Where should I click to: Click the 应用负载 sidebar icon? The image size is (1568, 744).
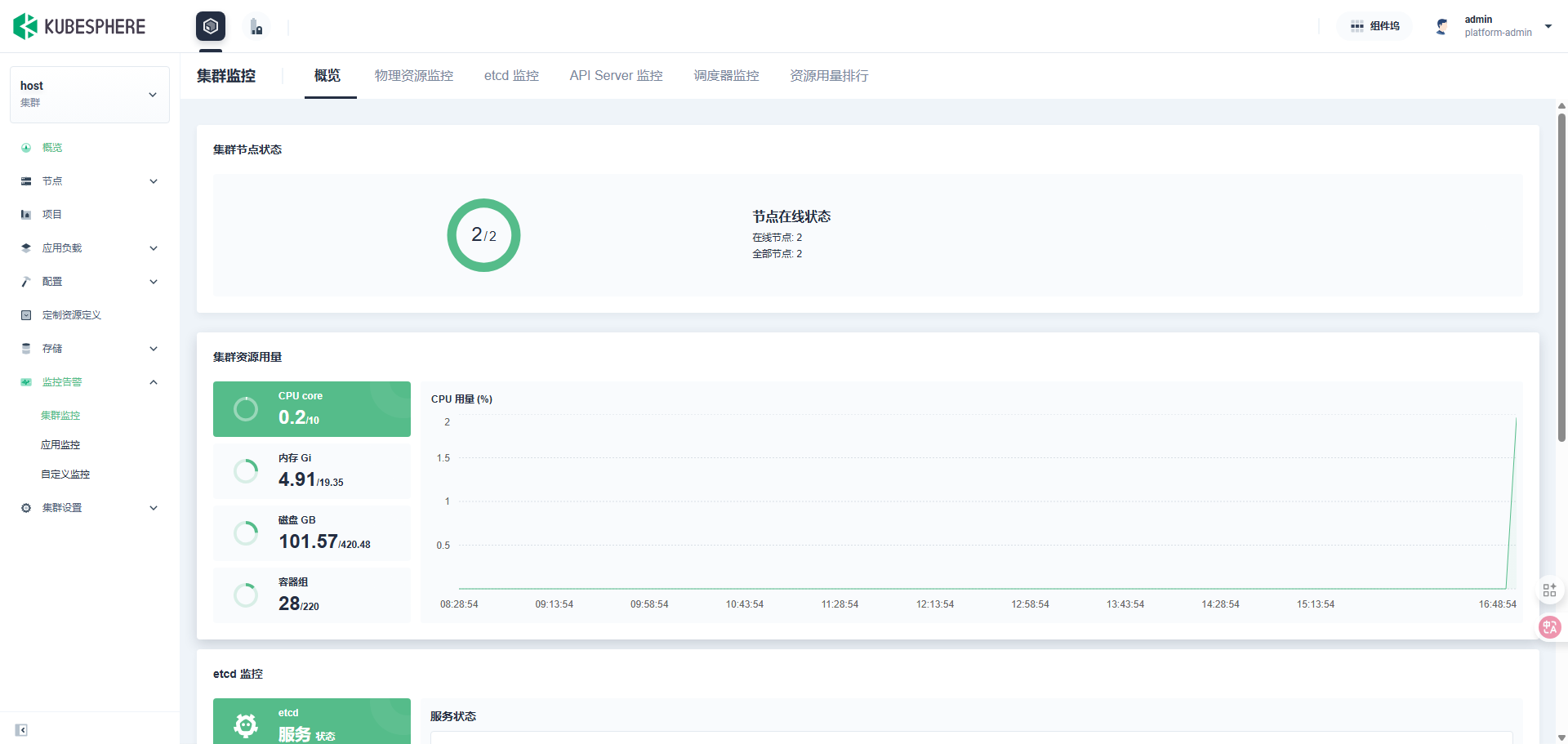coord(26,248)
